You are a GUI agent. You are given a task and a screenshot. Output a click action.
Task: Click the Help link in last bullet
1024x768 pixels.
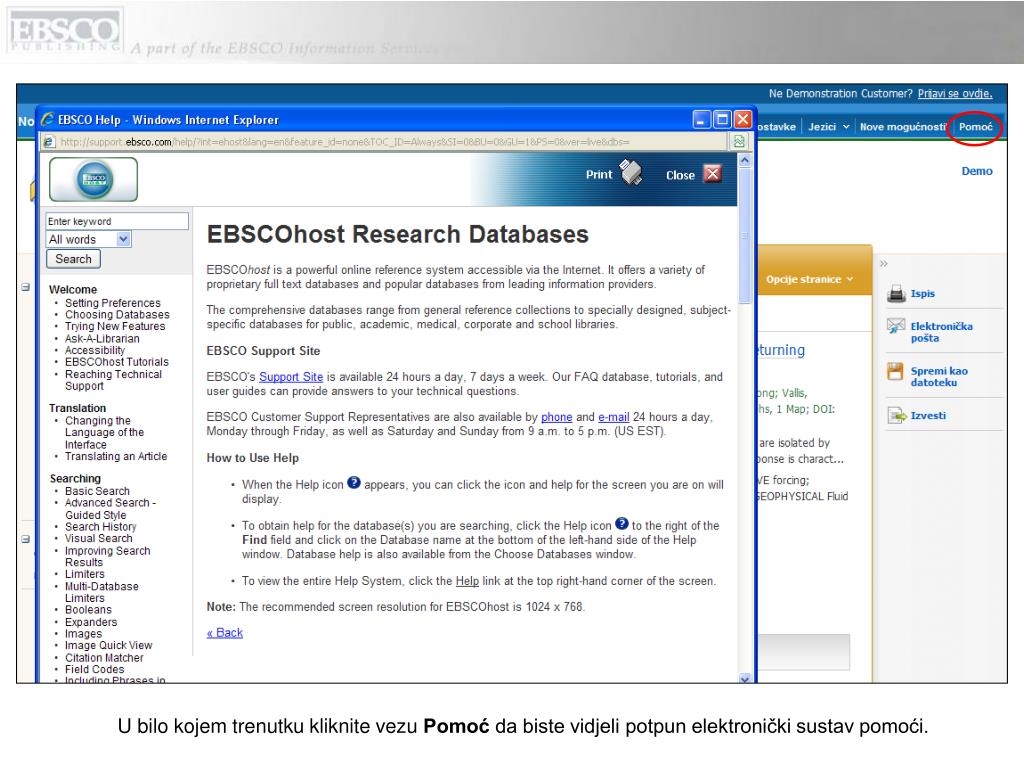coord(467,581)
